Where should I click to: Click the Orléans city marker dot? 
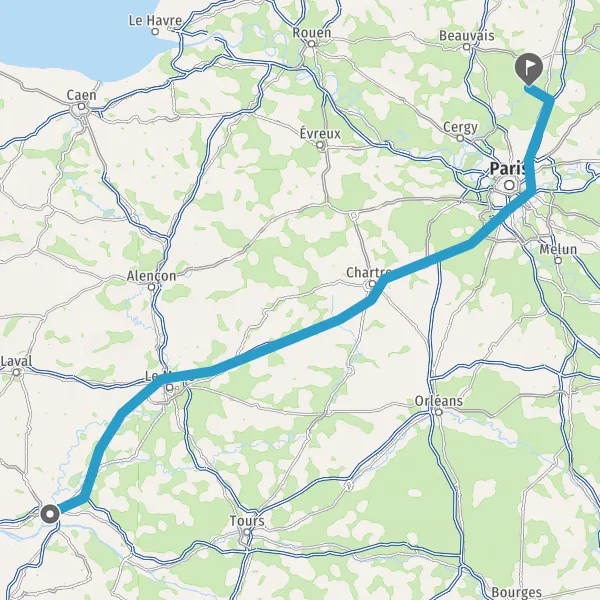(x=439, y=412)
